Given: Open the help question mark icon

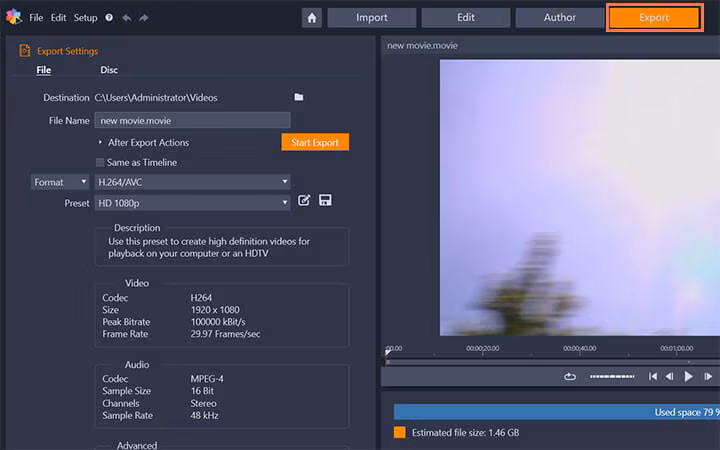Looking at the screenshot, I should [x=109, y=17].
